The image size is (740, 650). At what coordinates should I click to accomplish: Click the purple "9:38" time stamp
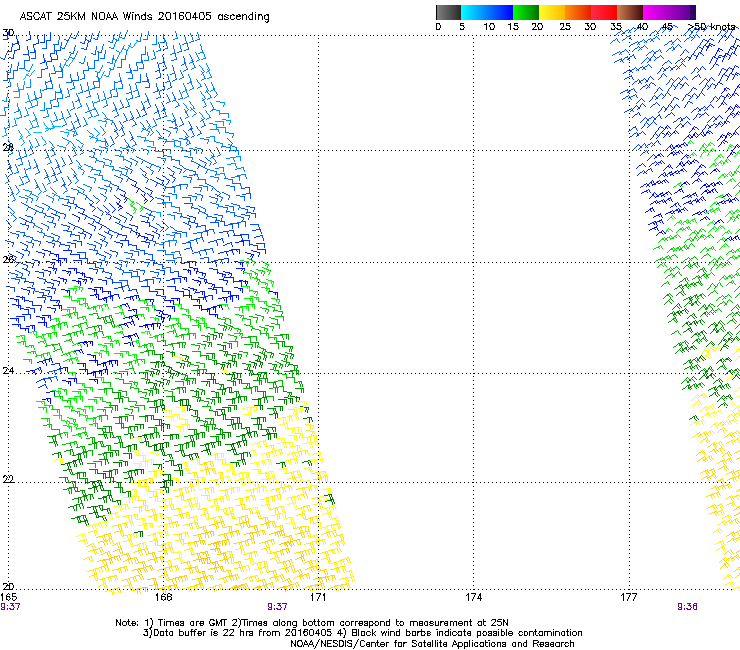[x=687, y=607]
